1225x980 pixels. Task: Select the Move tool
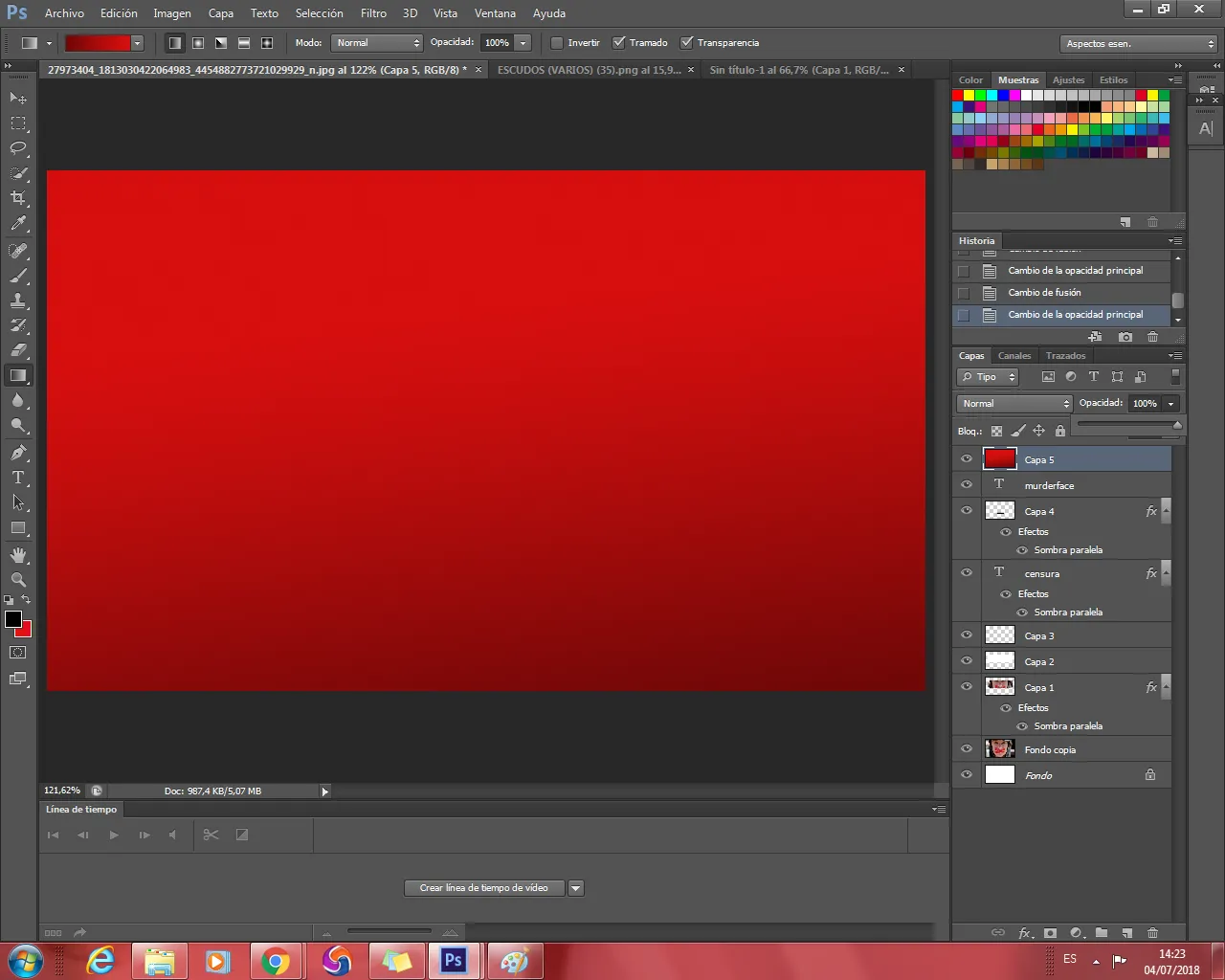[x=18, y=98]
